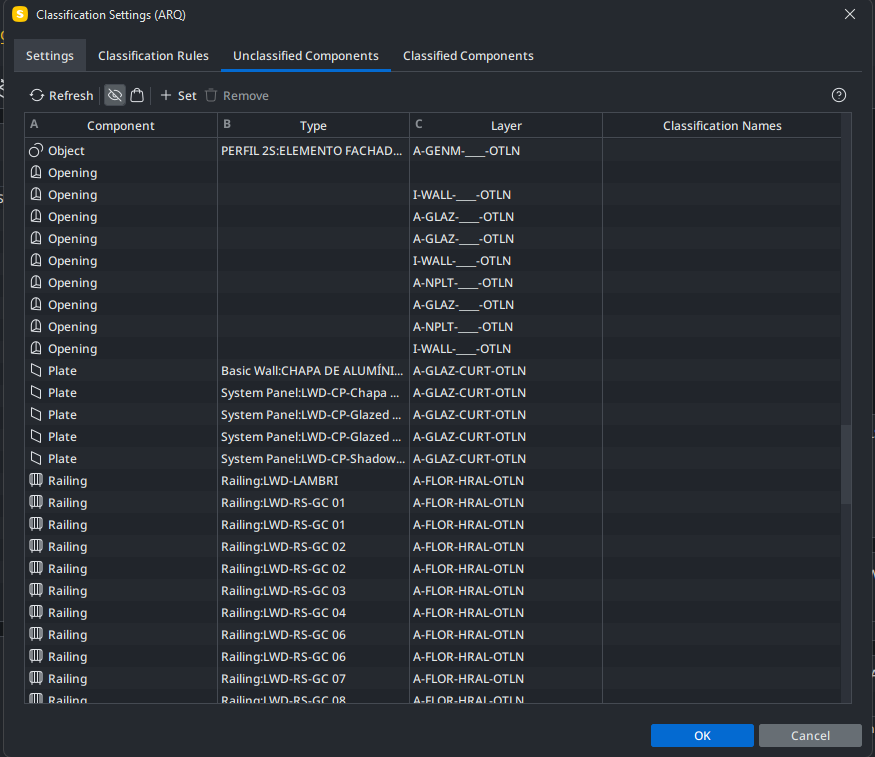This screenshot has height=757, width=875.
Task: Click the Plate icon for Basic Wall:CHAPA DE ALUMÍNI row
Action: pos(36,370)
